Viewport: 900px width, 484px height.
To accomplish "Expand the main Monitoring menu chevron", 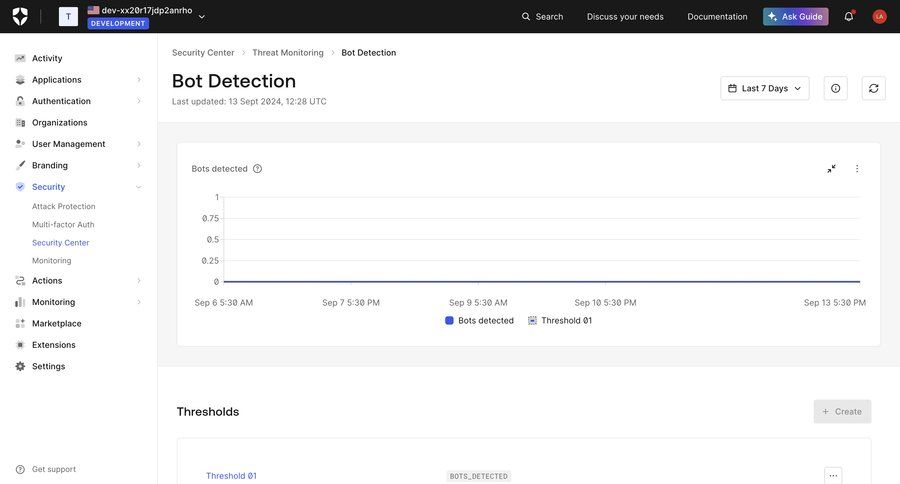I will click(x=139, y=302).
